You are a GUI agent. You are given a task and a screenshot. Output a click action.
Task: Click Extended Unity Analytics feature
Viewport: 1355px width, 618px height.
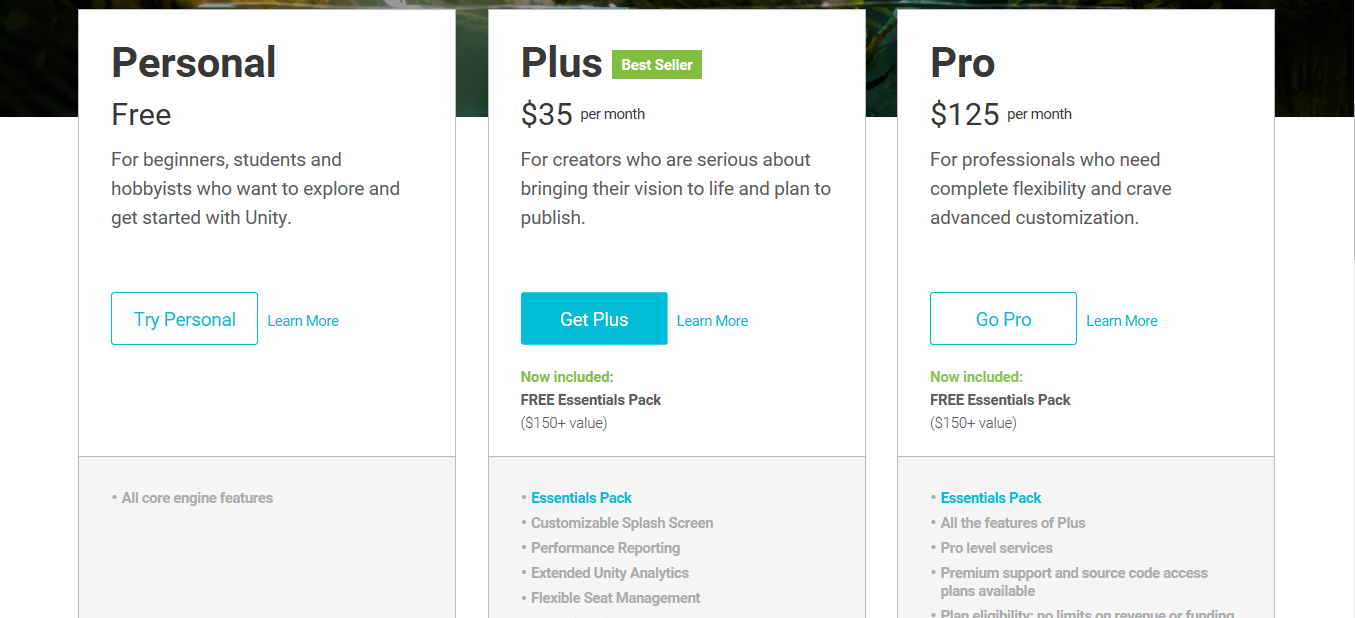[x=609, y=573]
